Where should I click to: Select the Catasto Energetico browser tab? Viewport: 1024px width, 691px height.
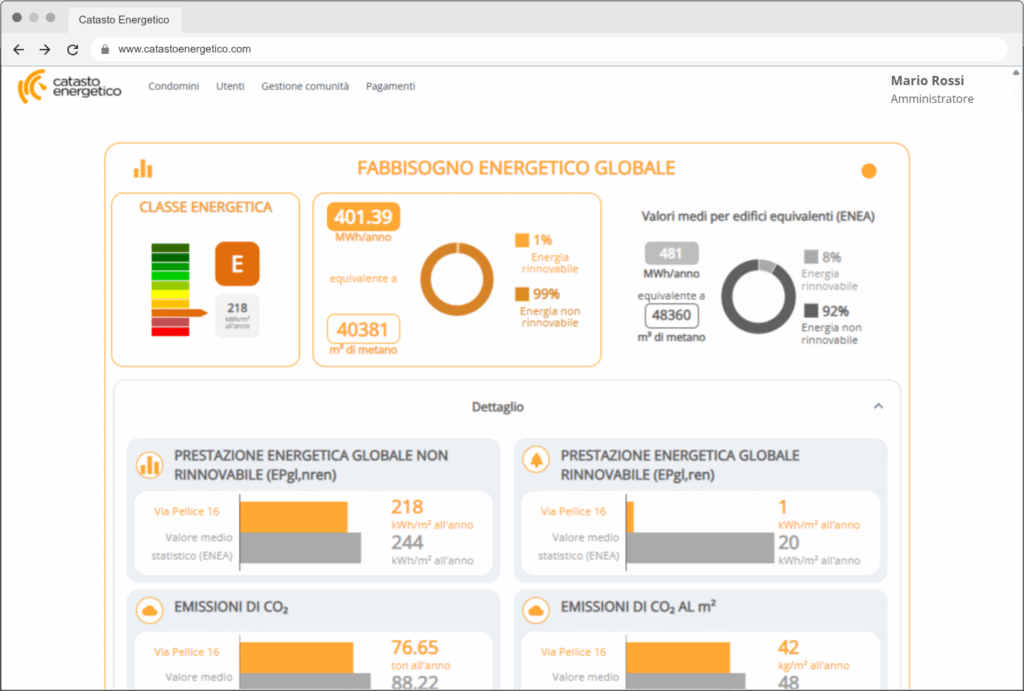(125, 19)
